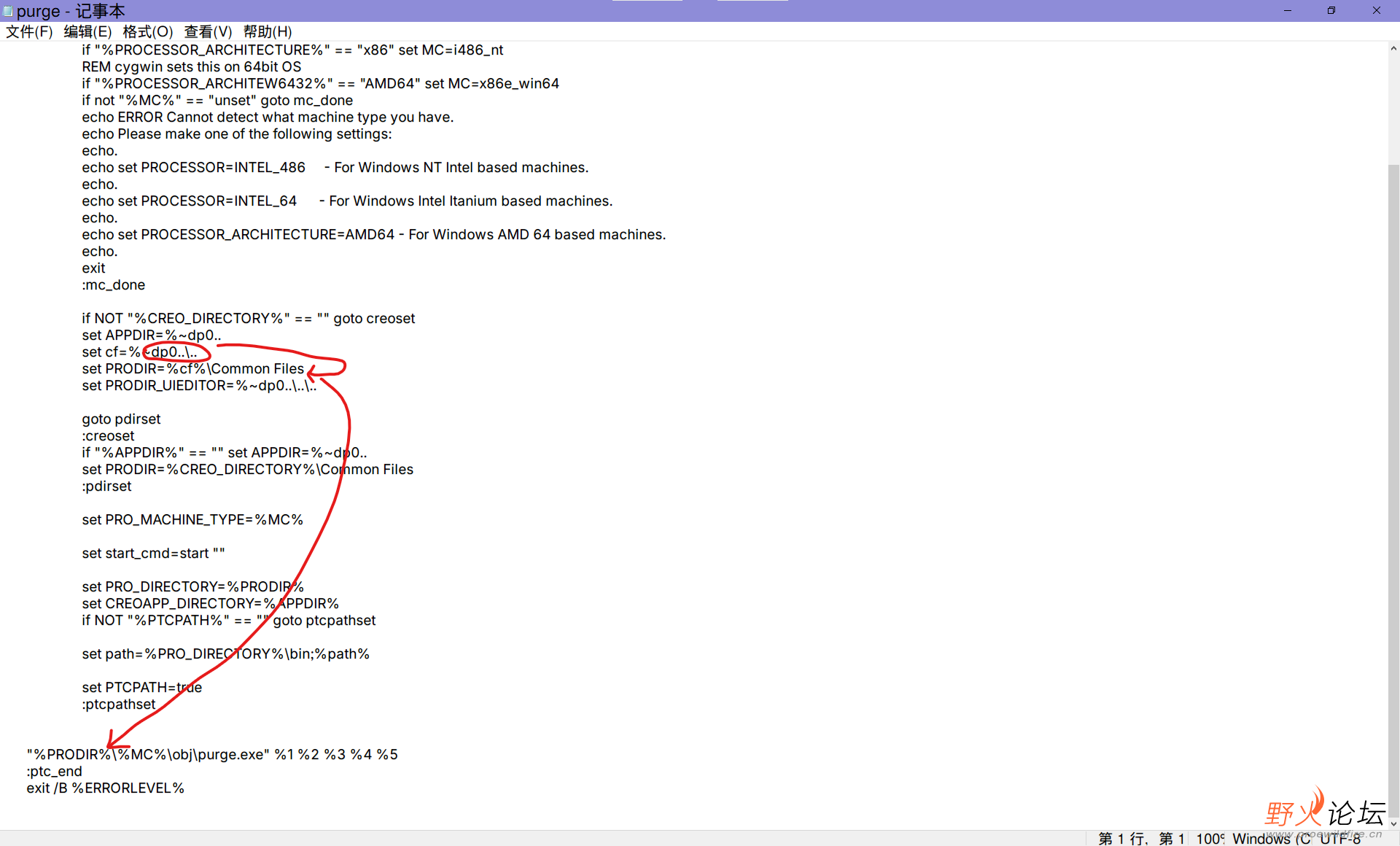The height and width of the screenshot is (846, 1400).
Task: Minimize the Notepad window
Action: (x=1288, y=10)
